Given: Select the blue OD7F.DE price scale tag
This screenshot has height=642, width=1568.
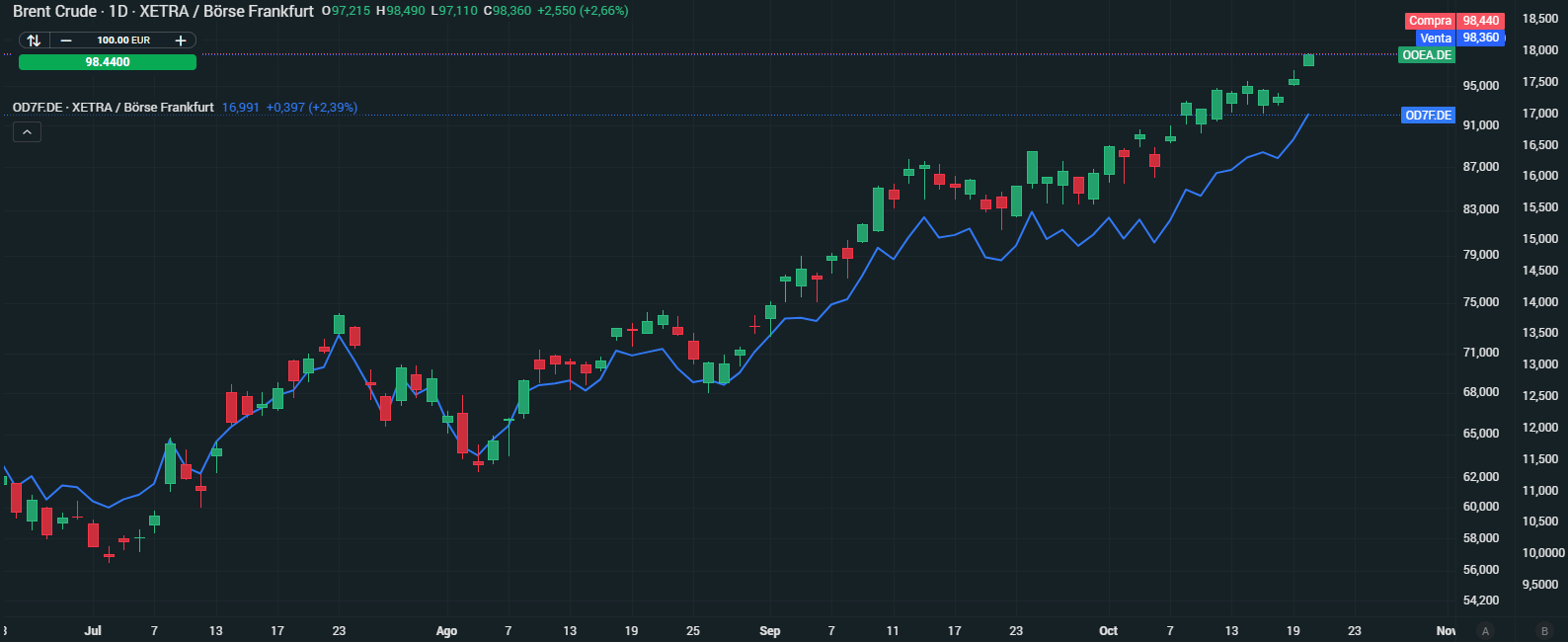Looking at the screenshot, I should click(1428, 116).
